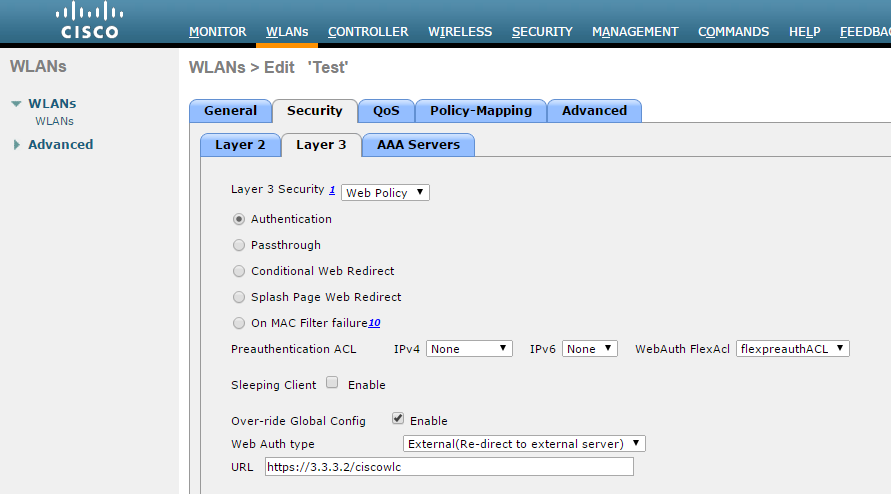Click into the URL input field
This screenshot has height=494, width=891.
click(x=449, y=467)
